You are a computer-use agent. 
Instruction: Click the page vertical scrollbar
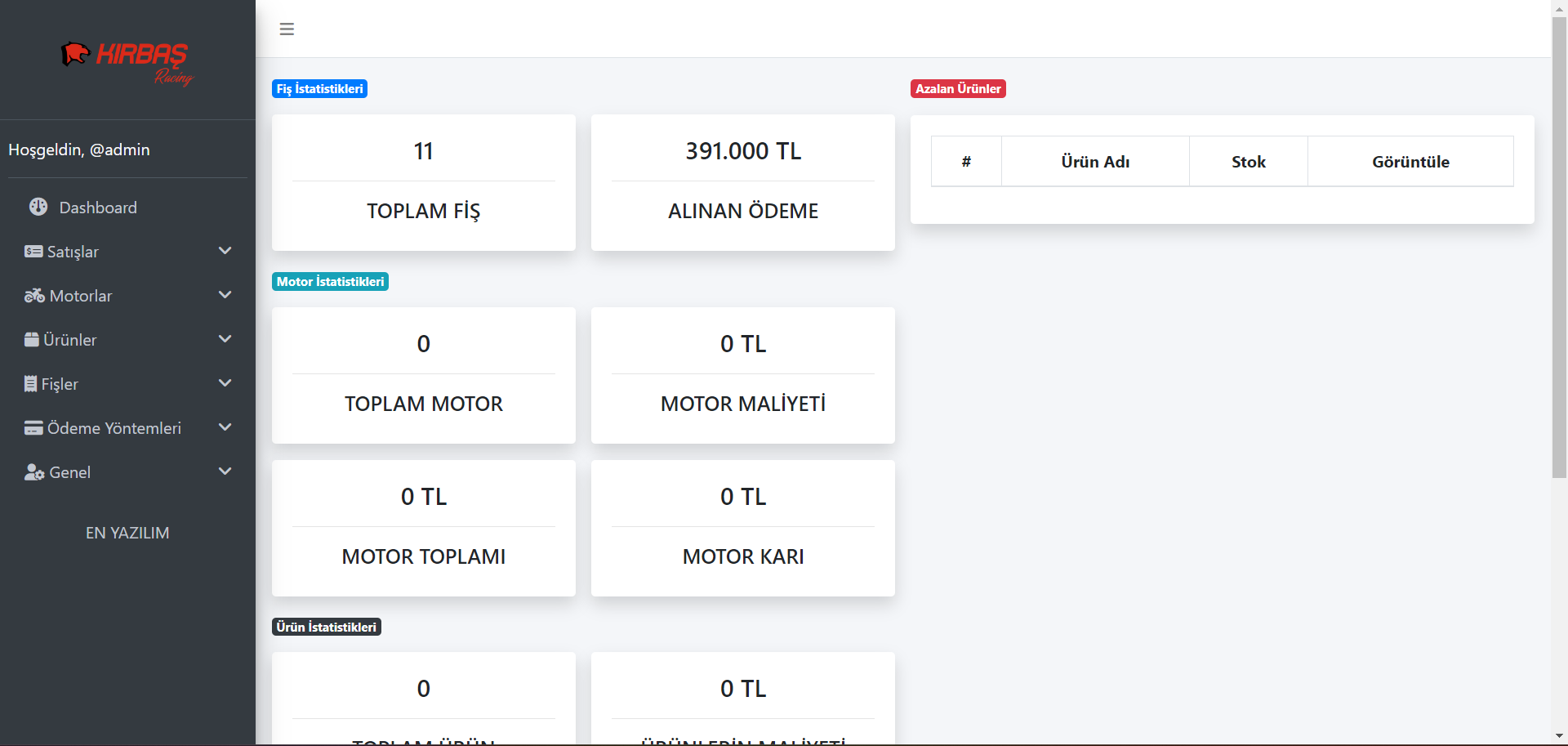[1559, 245]
